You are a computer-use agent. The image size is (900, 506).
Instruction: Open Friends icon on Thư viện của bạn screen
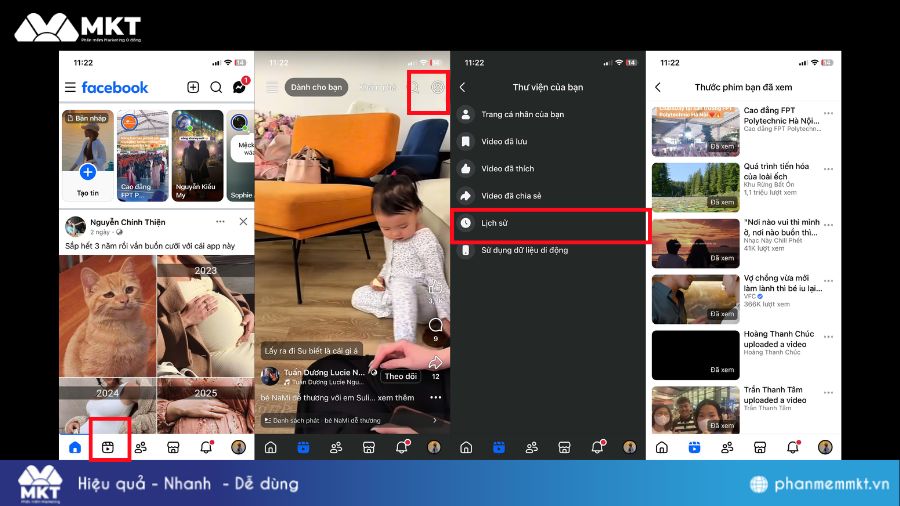[532, 447]
